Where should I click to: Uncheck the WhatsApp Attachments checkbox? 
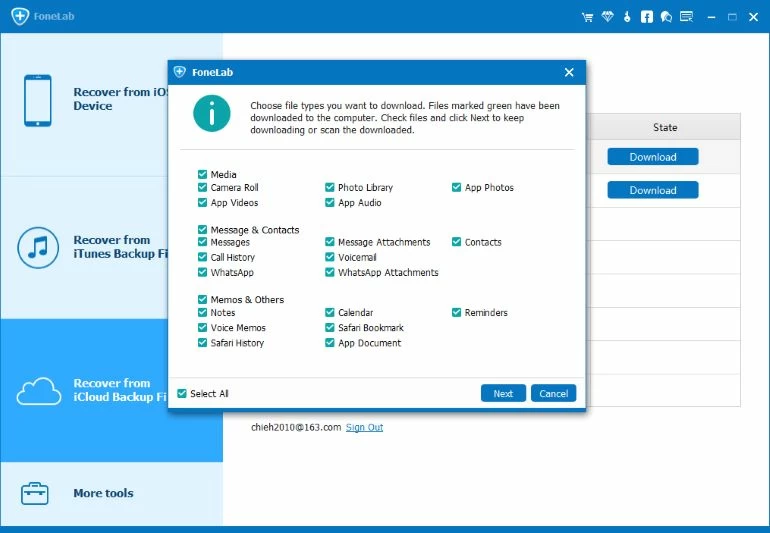(330, 273)
